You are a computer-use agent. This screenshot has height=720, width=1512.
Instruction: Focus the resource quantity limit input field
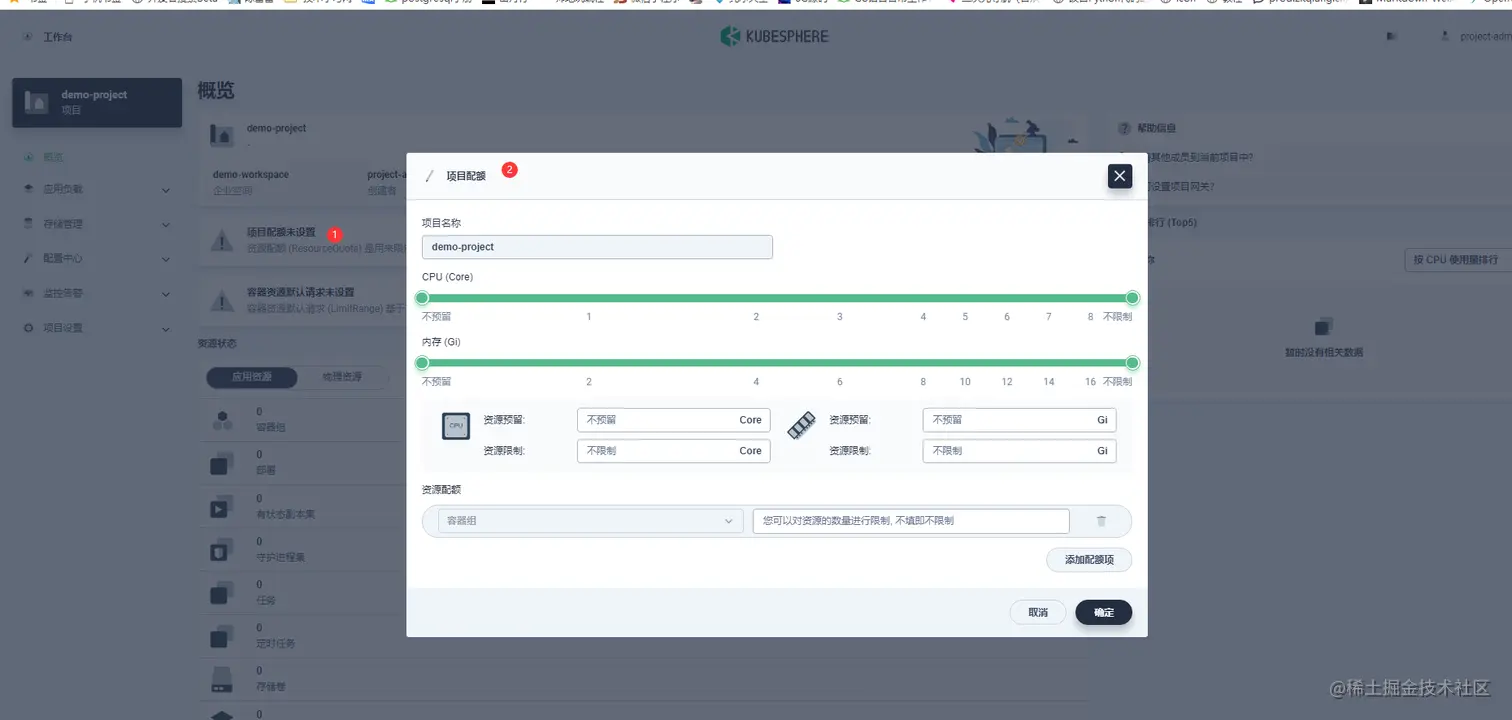911,521
